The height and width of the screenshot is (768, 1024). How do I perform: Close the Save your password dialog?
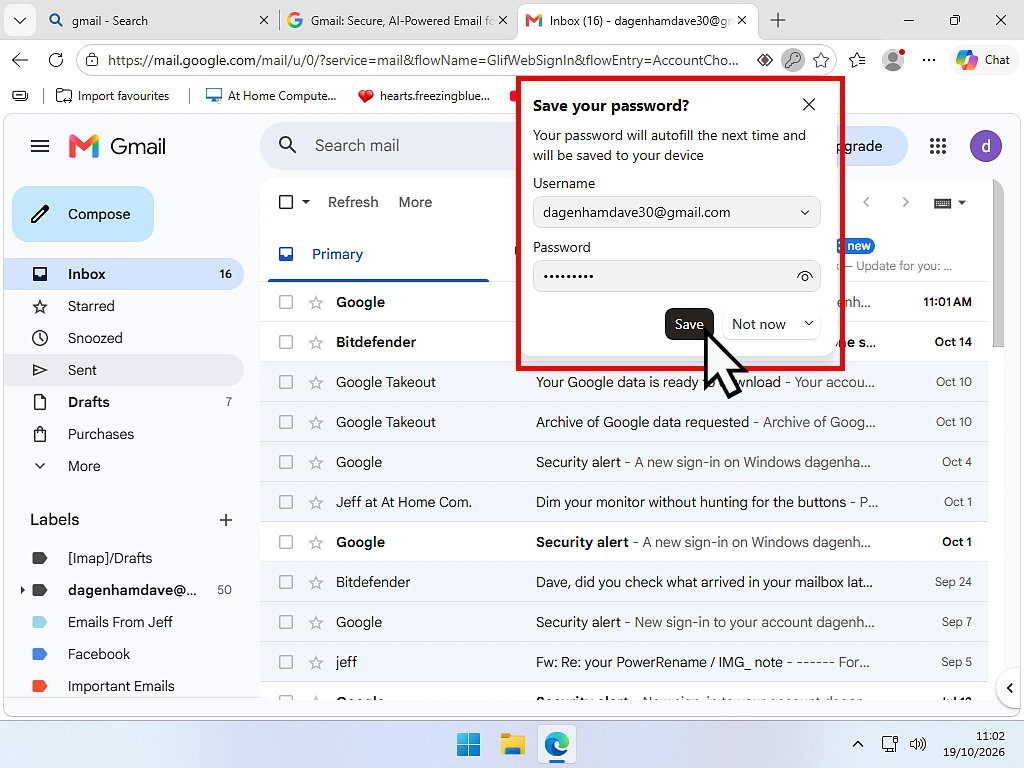[x=808, y=104]
